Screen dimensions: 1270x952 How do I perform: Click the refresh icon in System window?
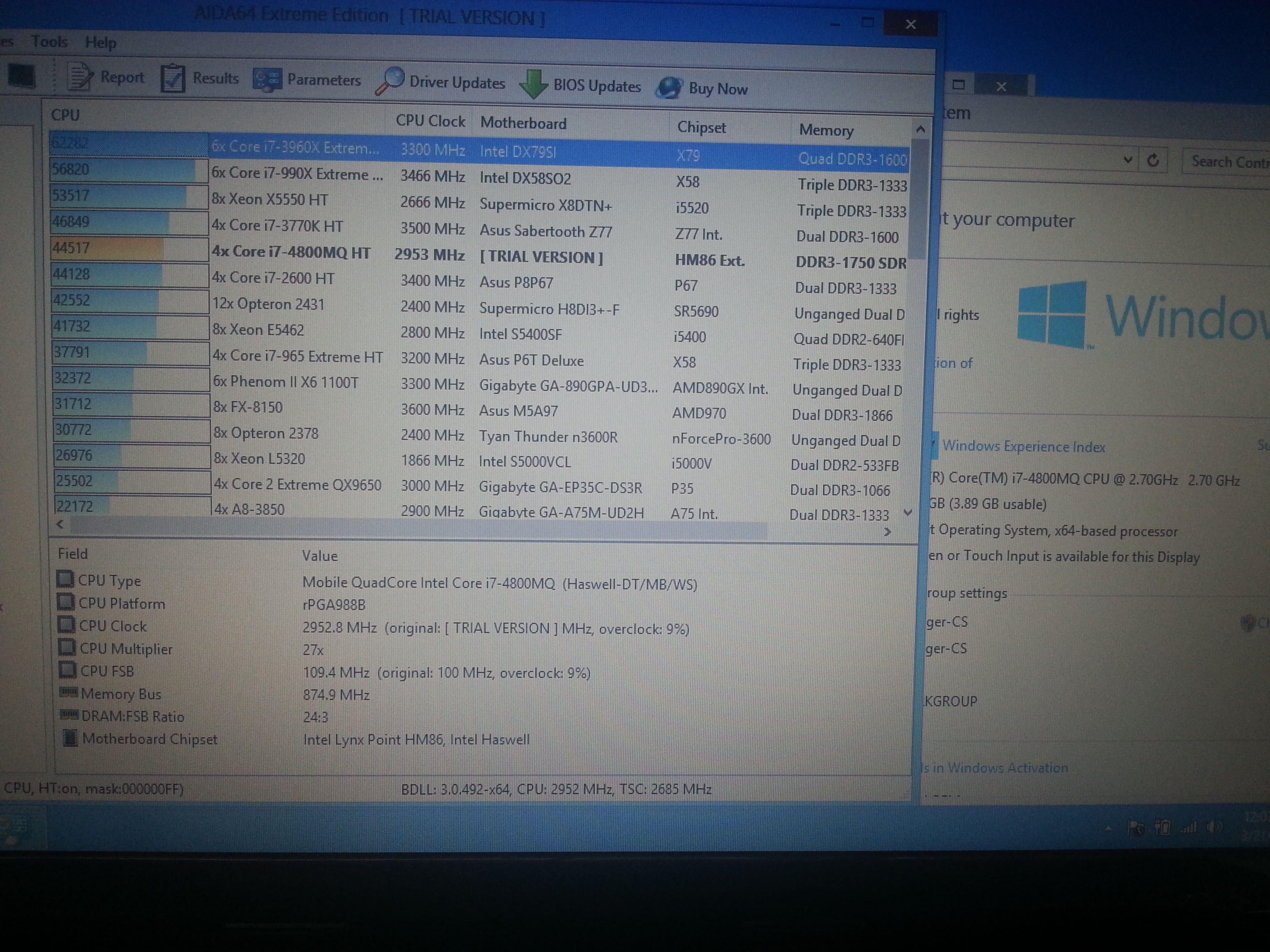[x=1152, y=160]
